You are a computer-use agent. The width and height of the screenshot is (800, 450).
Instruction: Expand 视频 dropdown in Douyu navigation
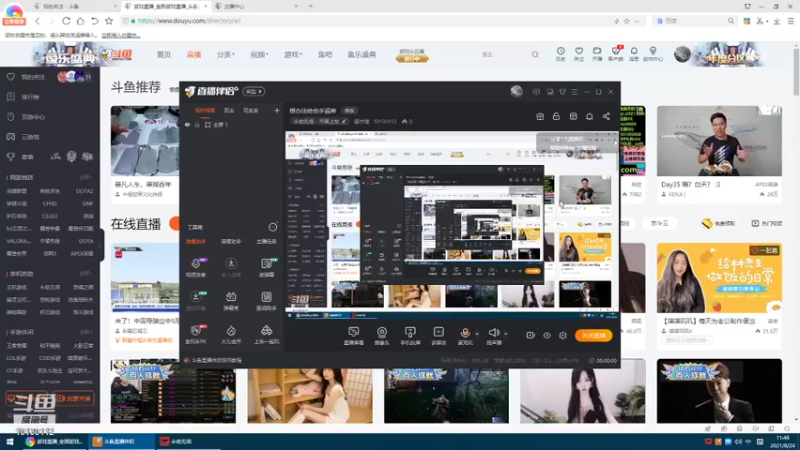pos(259,55)
